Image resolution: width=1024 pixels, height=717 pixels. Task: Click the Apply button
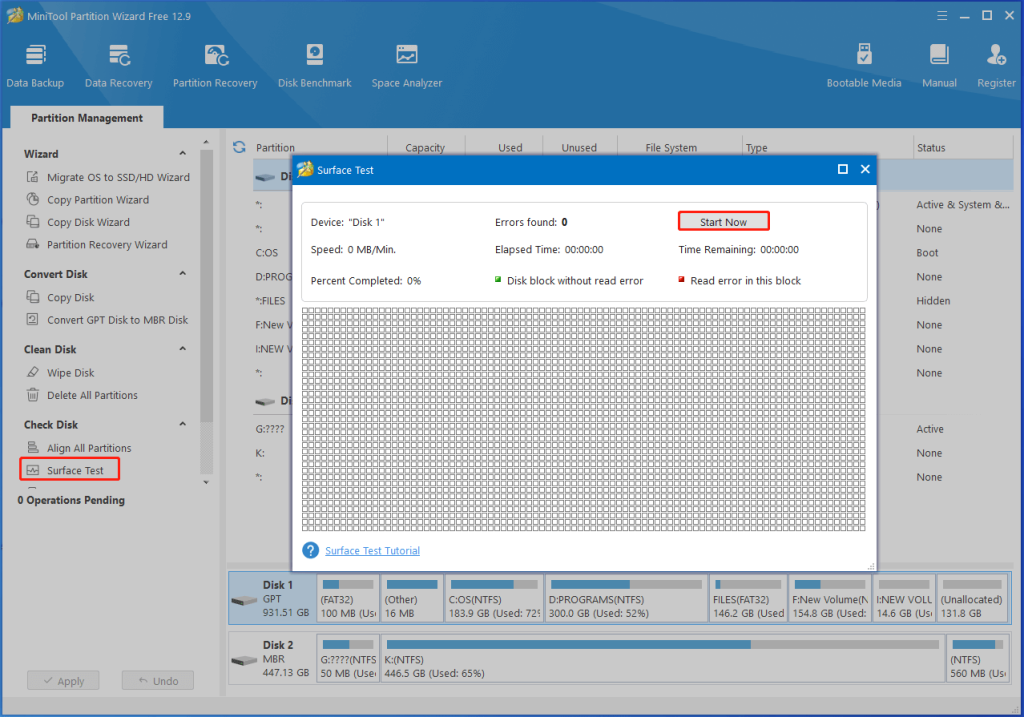[x=63, y=680]
